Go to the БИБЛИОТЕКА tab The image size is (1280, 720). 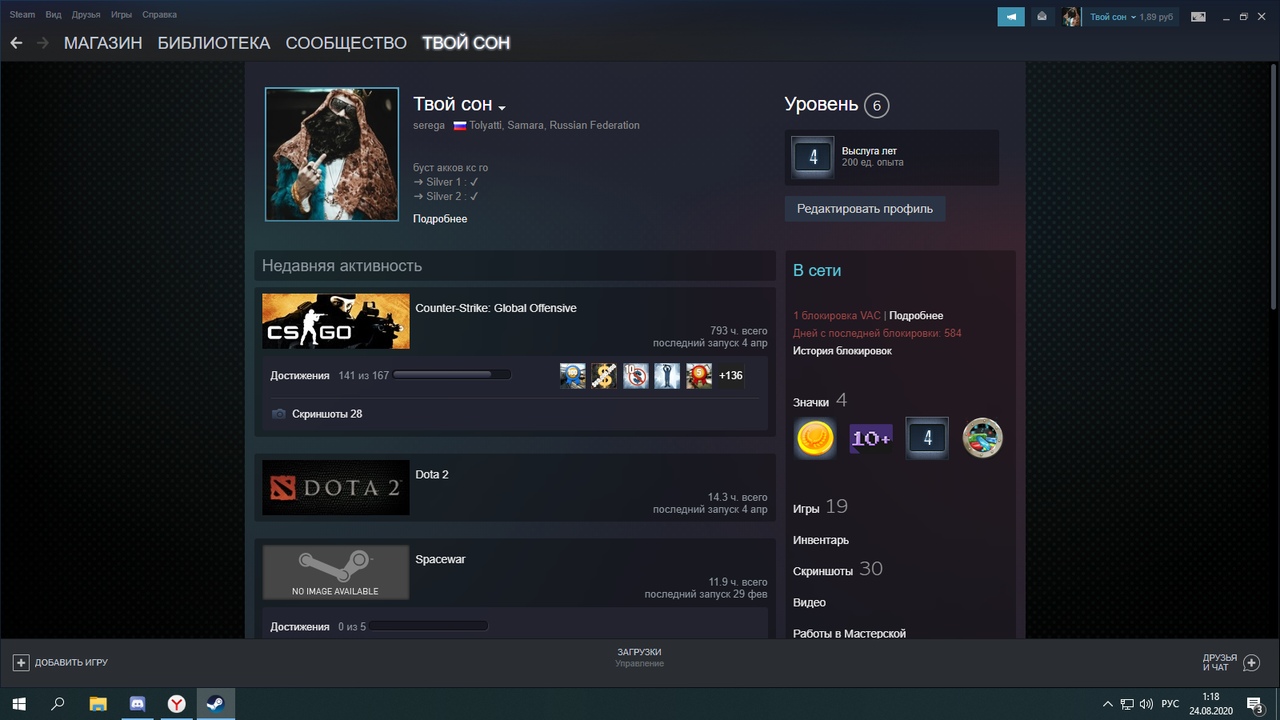click(x=214, y=43)
